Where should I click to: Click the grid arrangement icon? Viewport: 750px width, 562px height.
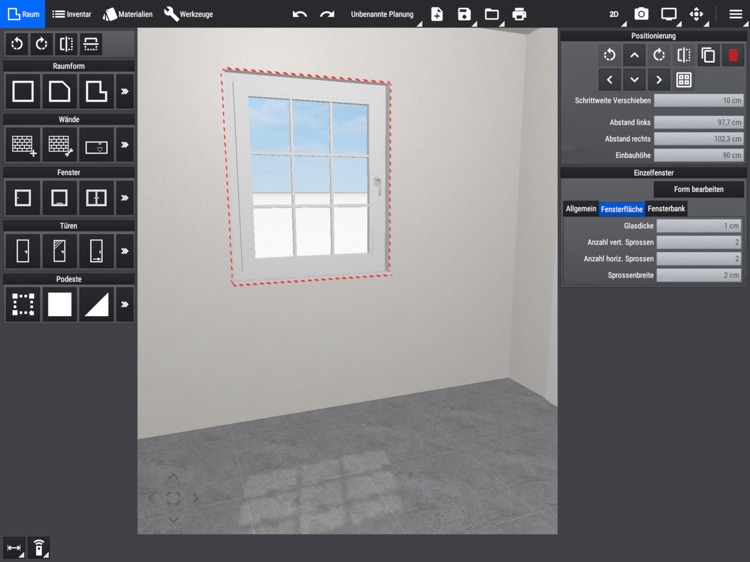click(x=684, y=80)
